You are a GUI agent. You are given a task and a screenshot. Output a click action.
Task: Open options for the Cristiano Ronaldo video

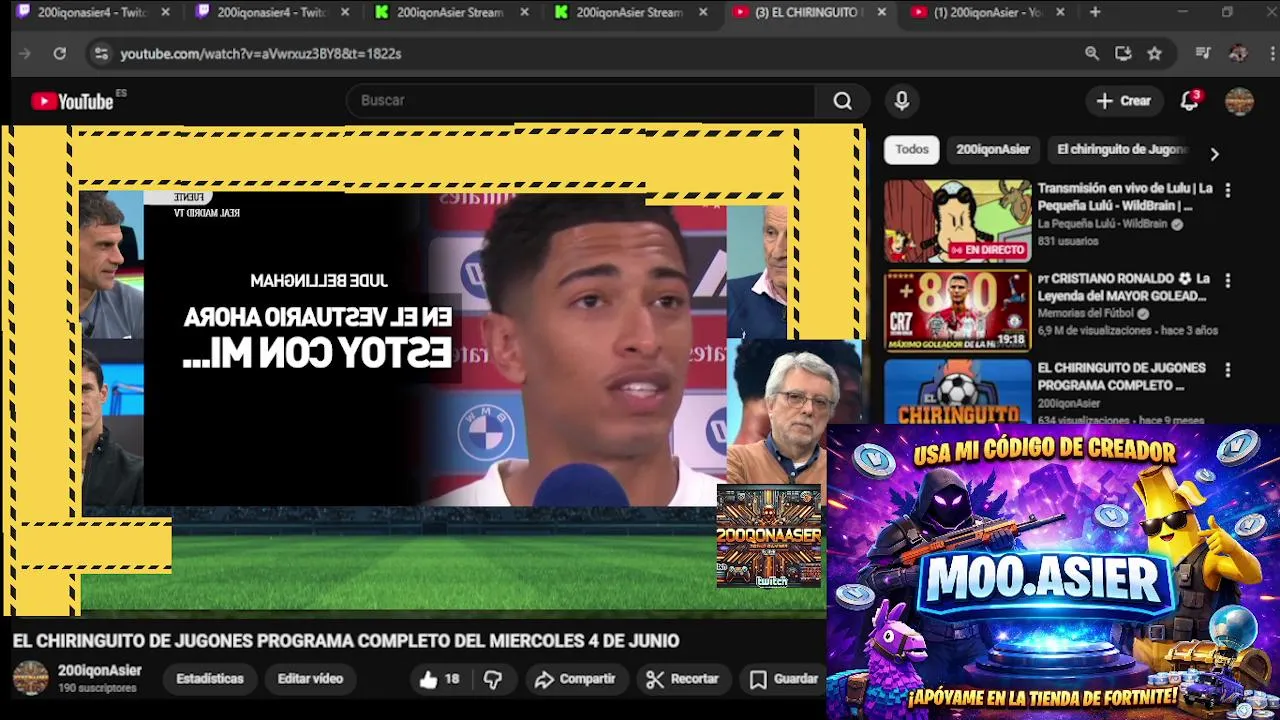pyautogui.click(x=1228, y=281)
